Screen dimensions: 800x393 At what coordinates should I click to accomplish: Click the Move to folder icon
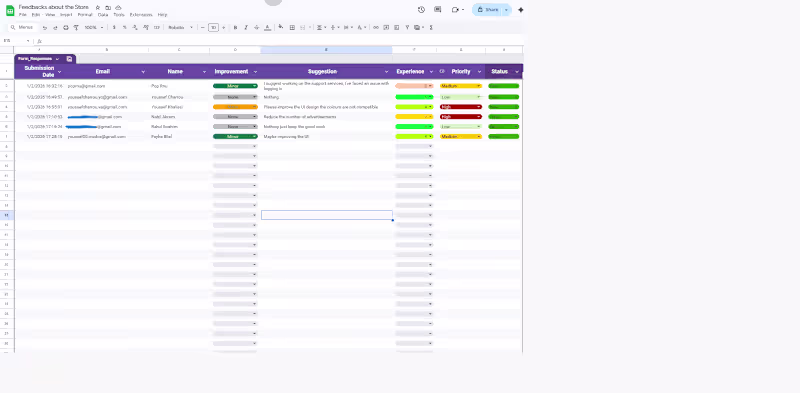pos(108,8)
